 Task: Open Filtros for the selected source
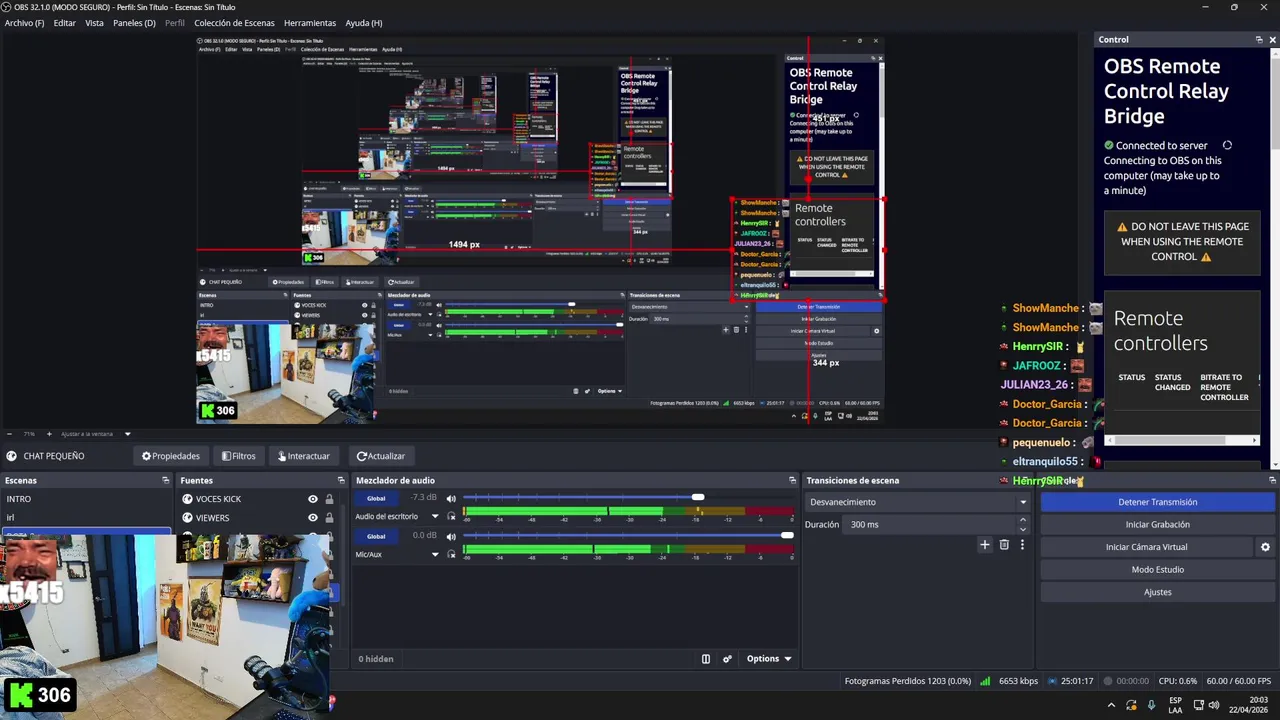[238, 456]
